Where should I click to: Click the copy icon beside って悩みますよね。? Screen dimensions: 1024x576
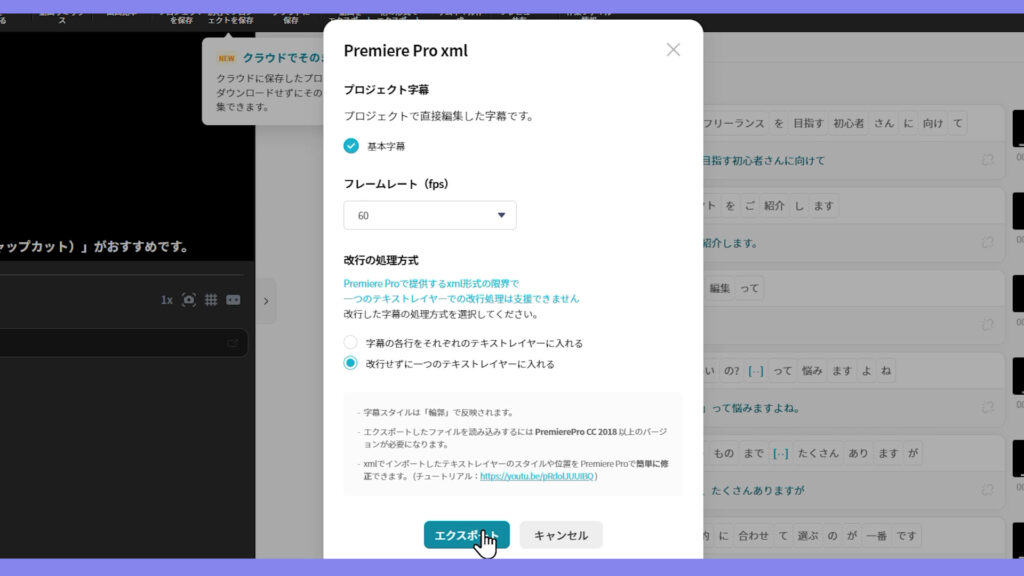coord(987,408)
